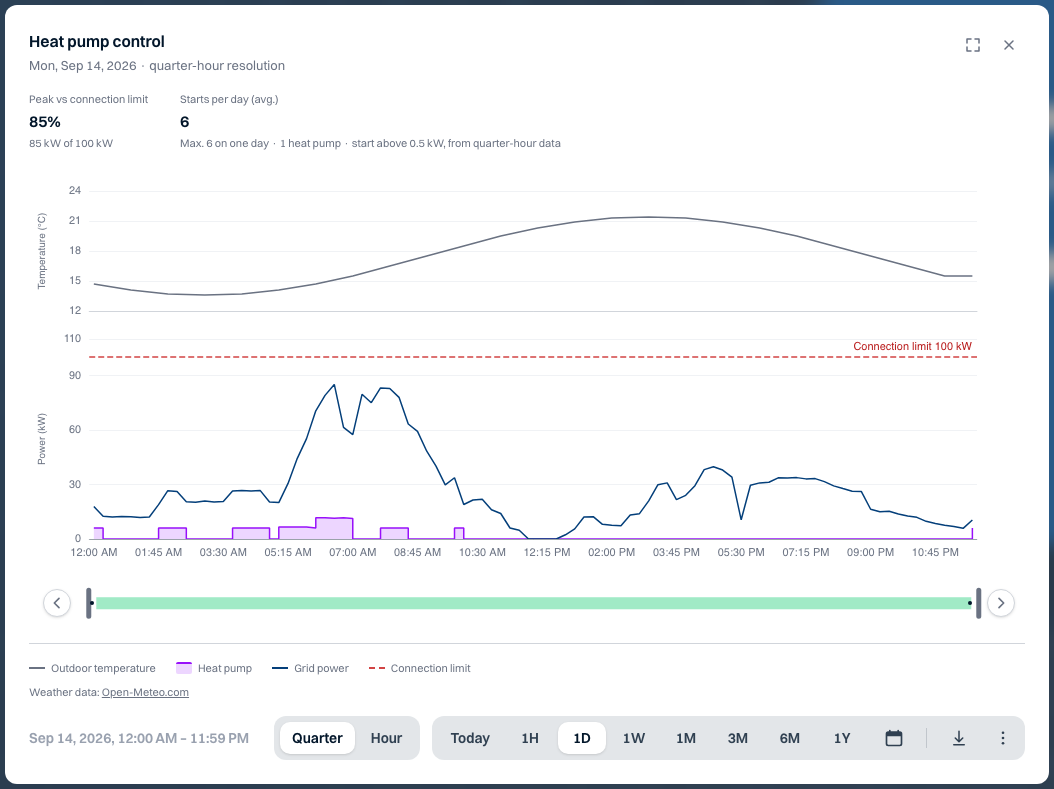Expand chart to fullscreen view

coord(973,45)
